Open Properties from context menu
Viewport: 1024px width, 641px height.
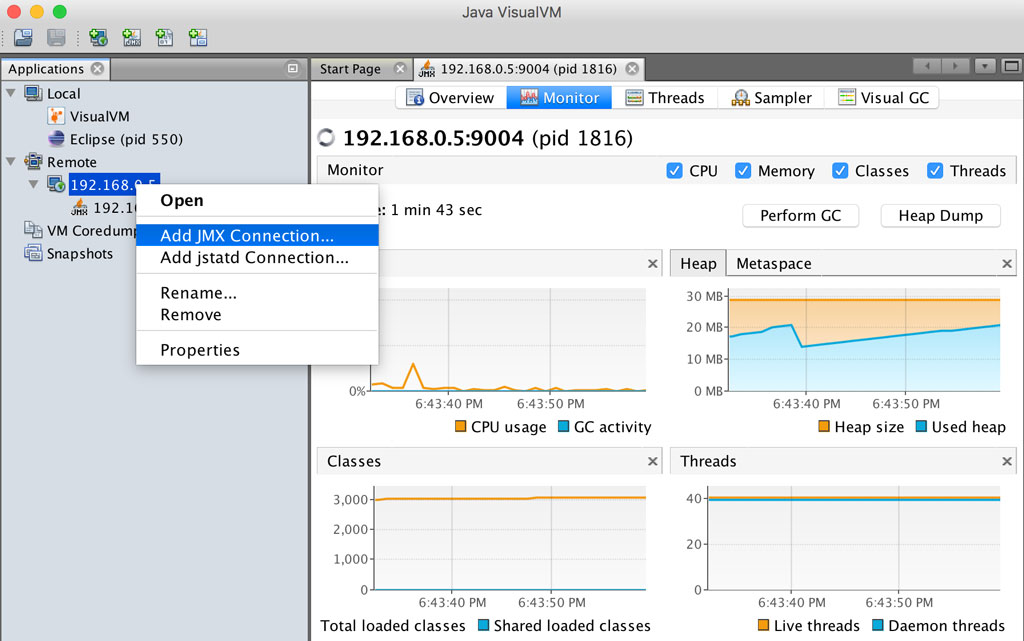[x=257, y=350]
